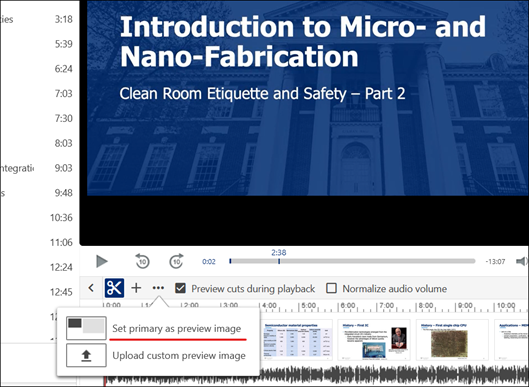The width and height of the screenshot is (529, 387).
Task: Jump to contents entry 9:48
Action: (64, 193)
